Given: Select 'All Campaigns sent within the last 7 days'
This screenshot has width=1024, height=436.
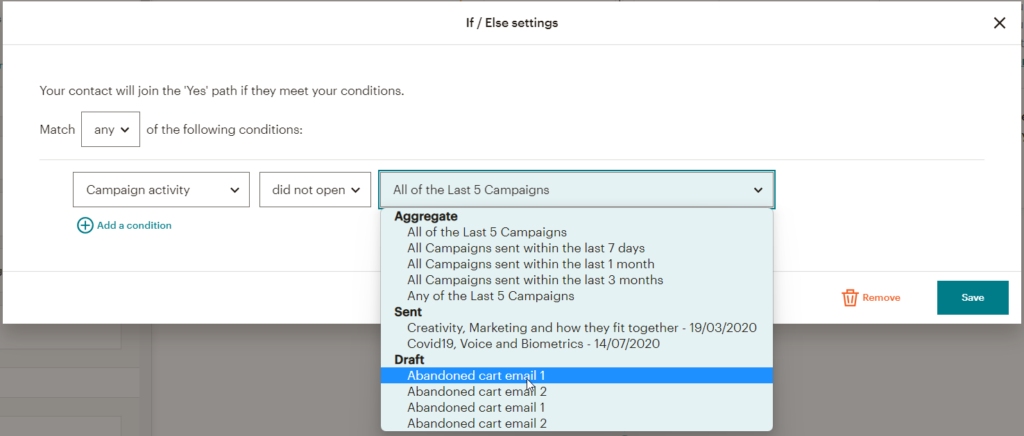Looking at the screenshot, I should click(526, 248).
